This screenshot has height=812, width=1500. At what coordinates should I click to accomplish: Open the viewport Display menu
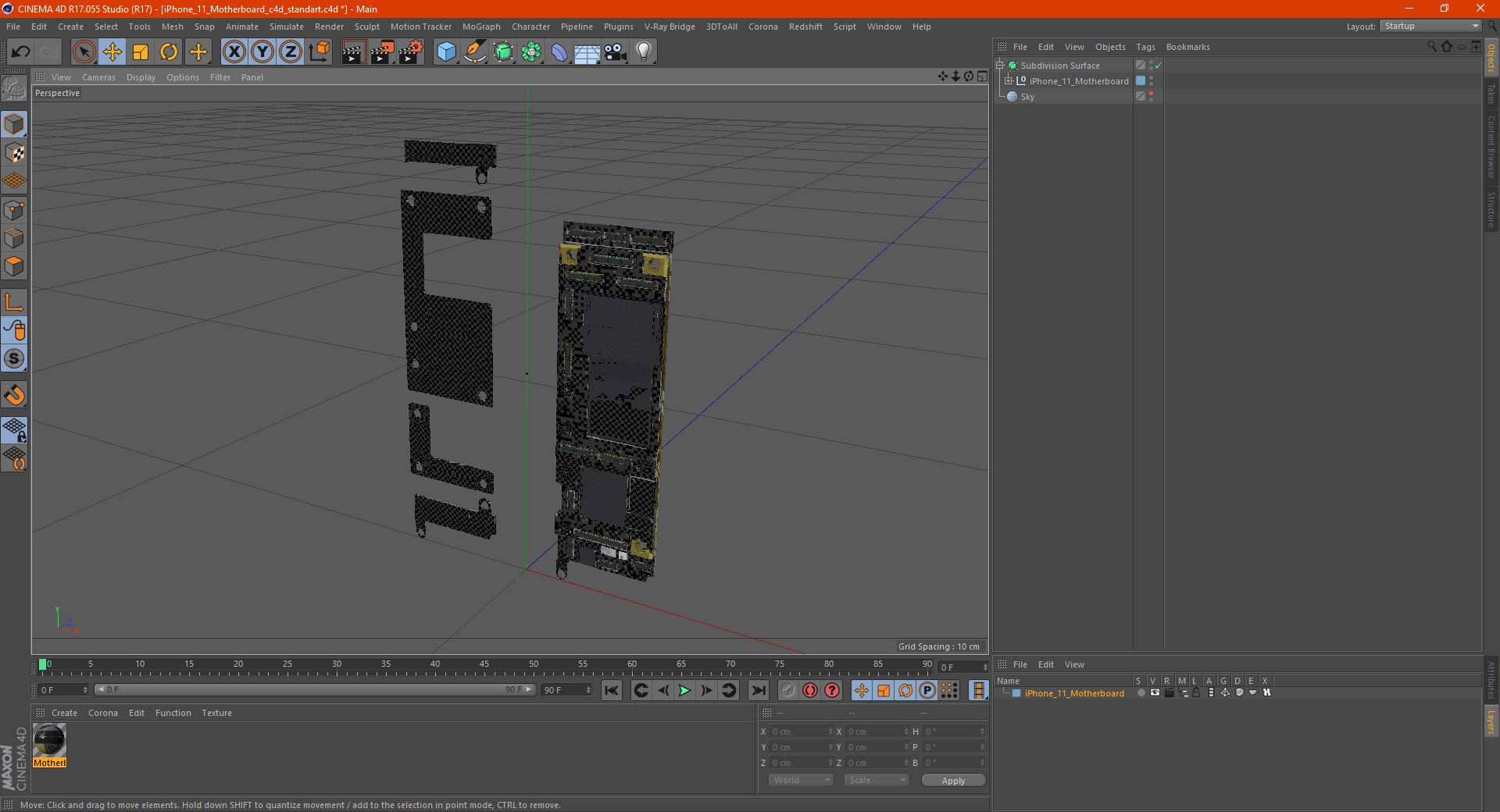point(141,77)
